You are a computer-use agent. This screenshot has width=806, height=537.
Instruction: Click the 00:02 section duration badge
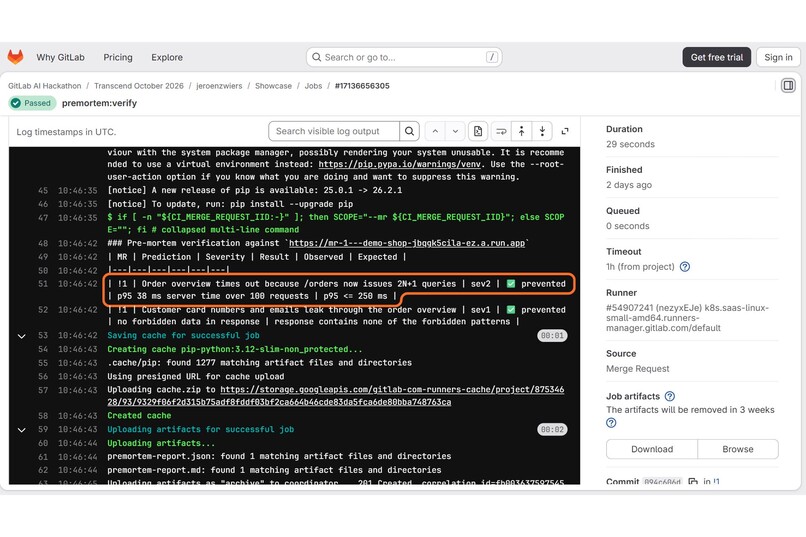click(552, 430)
